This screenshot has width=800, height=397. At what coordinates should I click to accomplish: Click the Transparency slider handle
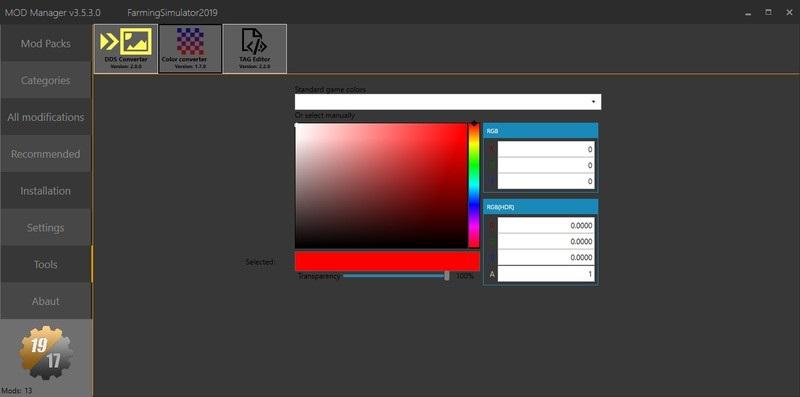point(447,276)
